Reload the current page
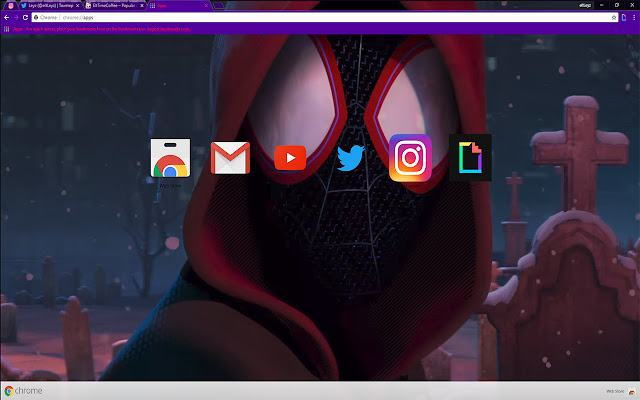 [25, 18]
